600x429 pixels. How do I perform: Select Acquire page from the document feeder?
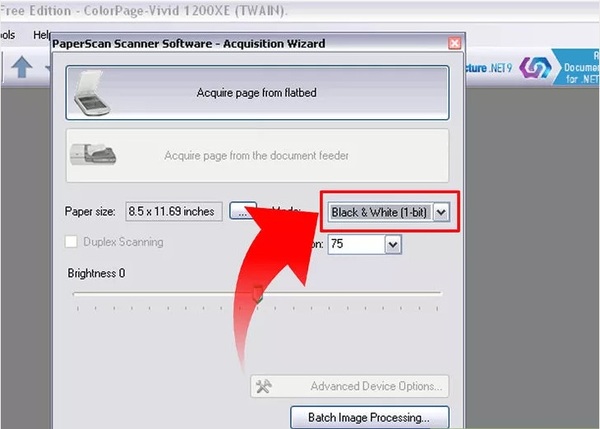pos(256,156)
